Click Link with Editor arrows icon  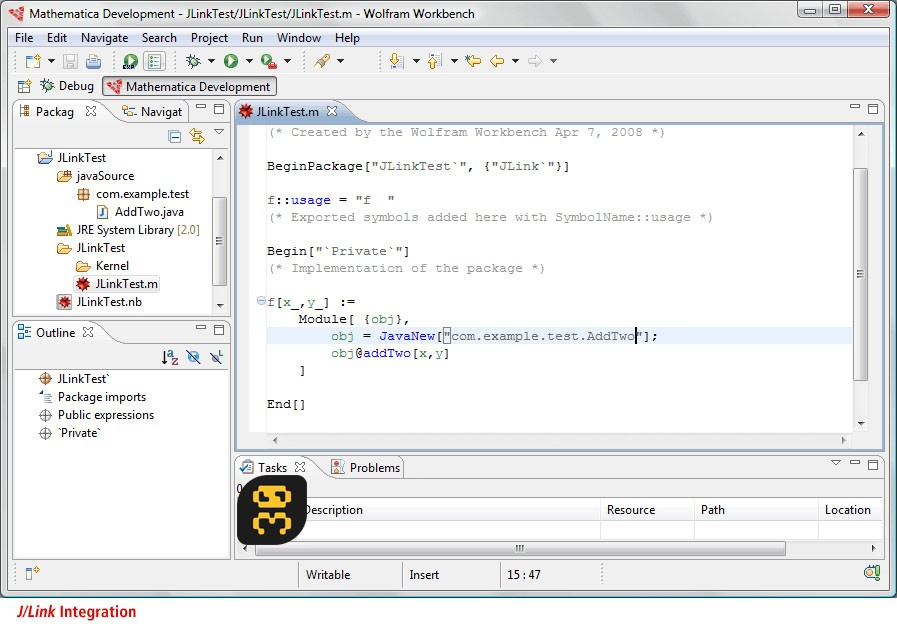(196, 136)
